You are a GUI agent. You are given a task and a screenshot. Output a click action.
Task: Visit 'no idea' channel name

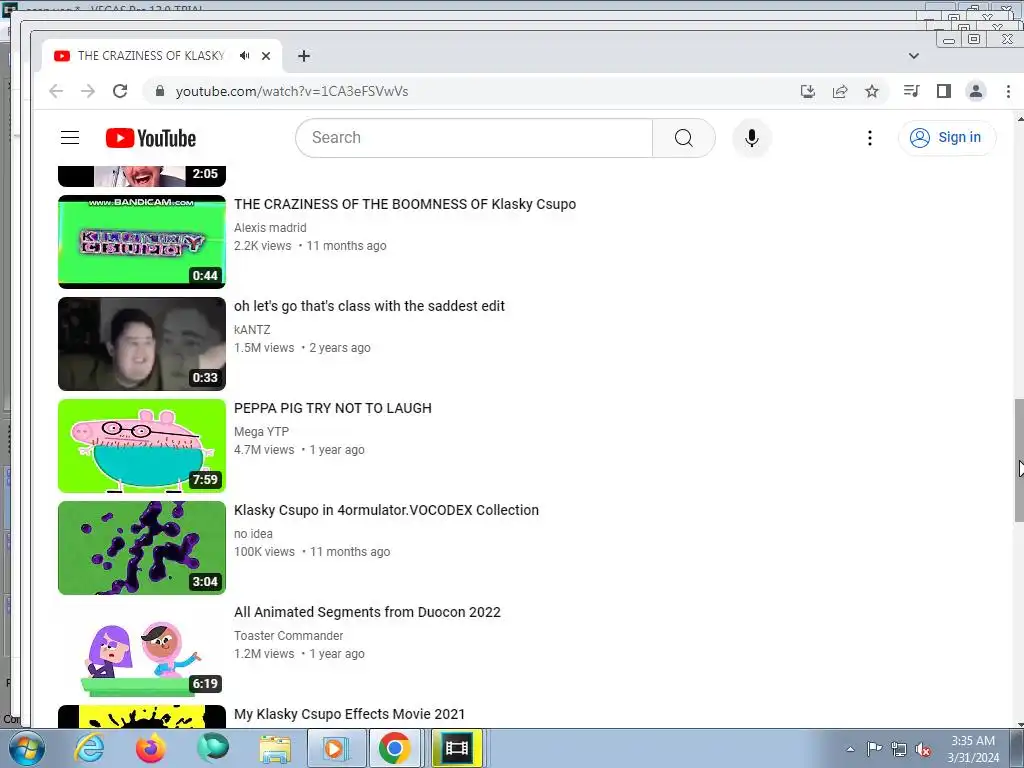coord(253,534)
